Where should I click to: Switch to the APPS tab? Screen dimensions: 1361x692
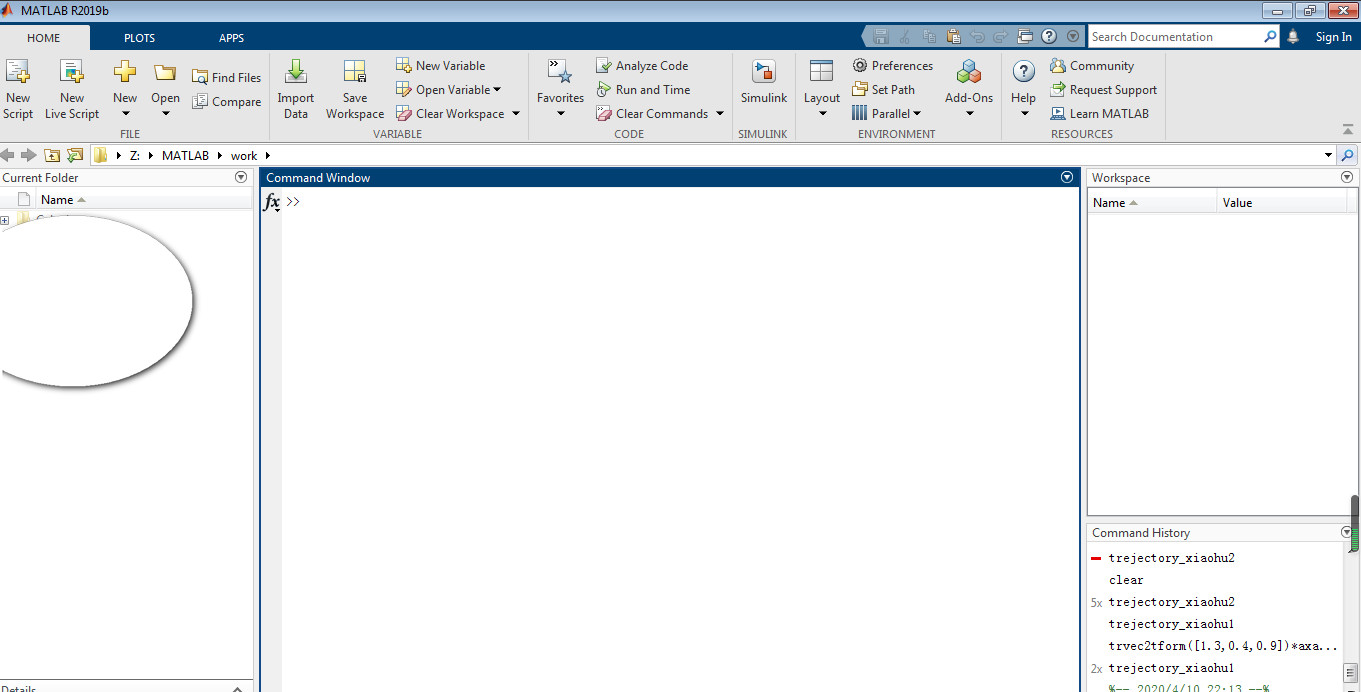tap(231, 37)
